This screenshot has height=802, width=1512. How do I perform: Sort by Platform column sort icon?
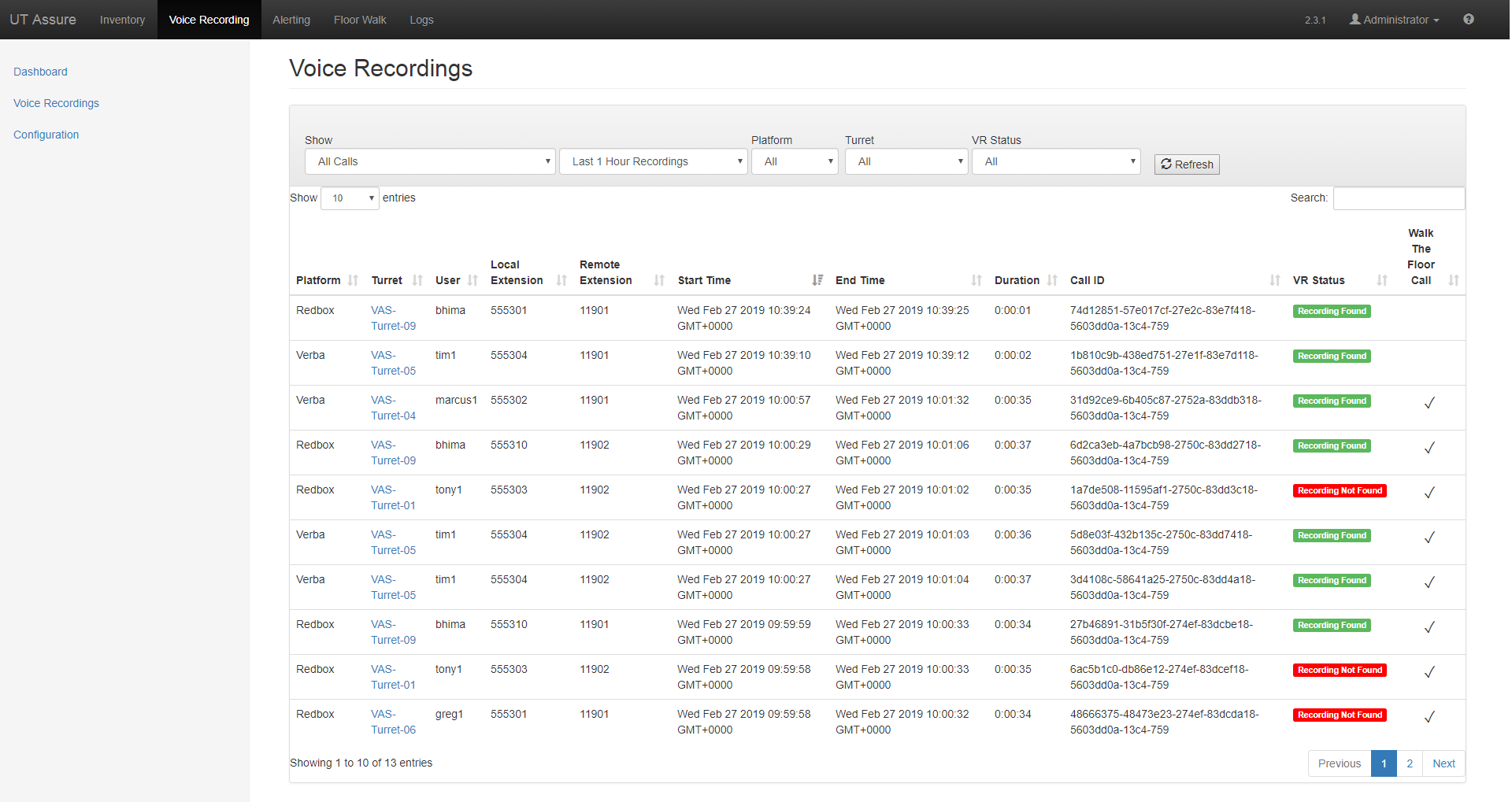[354, 280]
